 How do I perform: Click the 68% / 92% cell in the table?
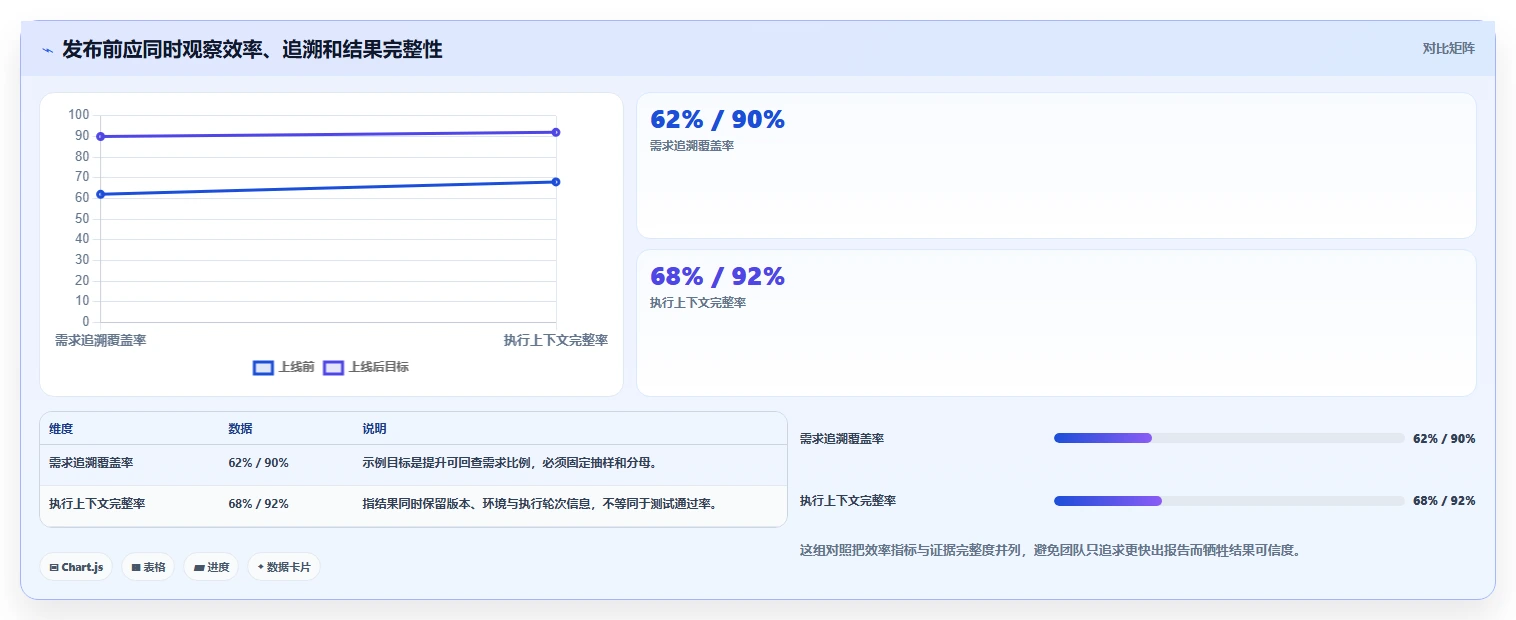[x=258, y=504]
